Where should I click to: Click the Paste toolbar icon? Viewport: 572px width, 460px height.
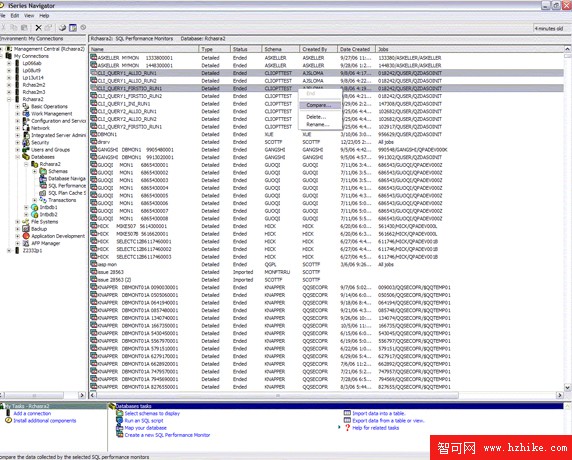[24, 28]
